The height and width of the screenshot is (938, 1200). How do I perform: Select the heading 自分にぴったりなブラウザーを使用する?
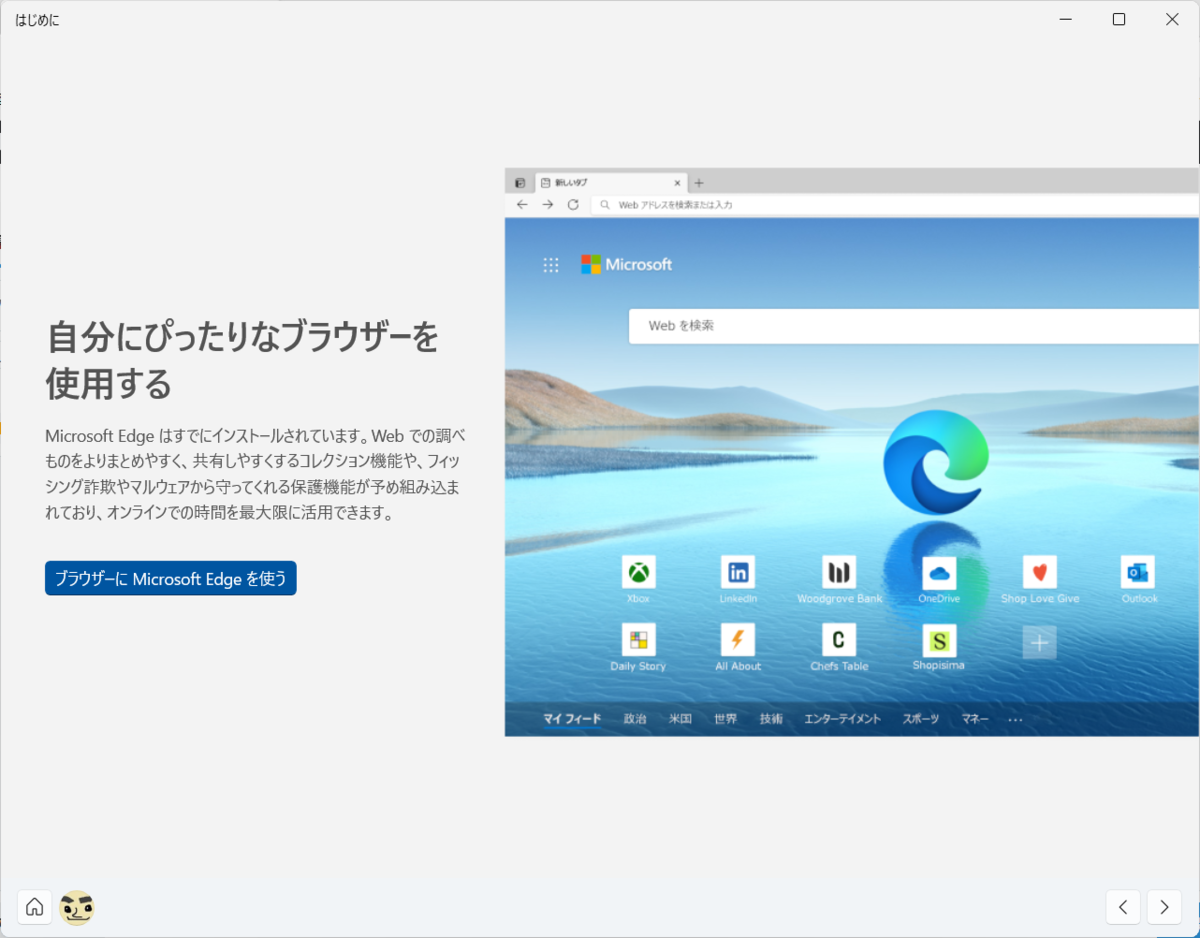[243, 360]
